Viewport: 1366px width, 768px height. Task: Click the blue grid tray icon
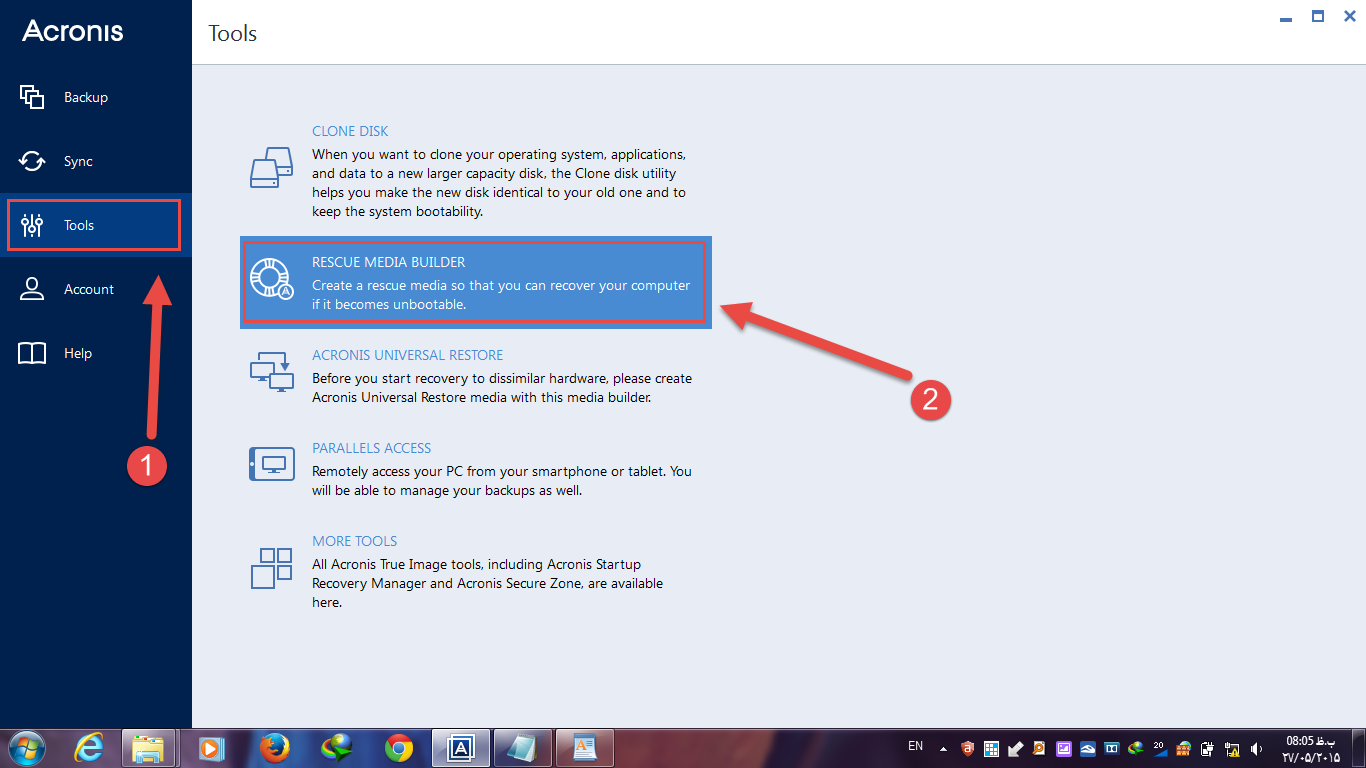[992, 748]
